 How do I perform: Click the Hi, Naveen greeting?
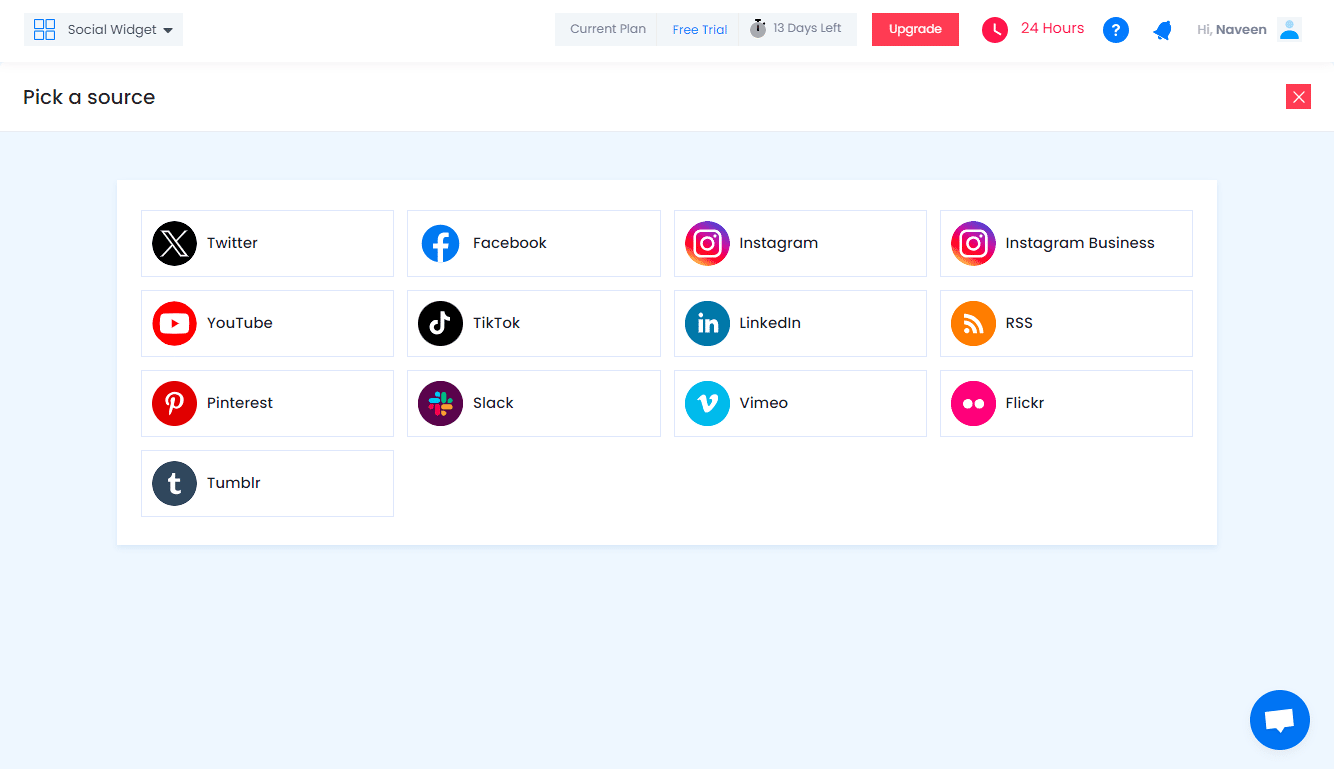(x=1232, y=30)
